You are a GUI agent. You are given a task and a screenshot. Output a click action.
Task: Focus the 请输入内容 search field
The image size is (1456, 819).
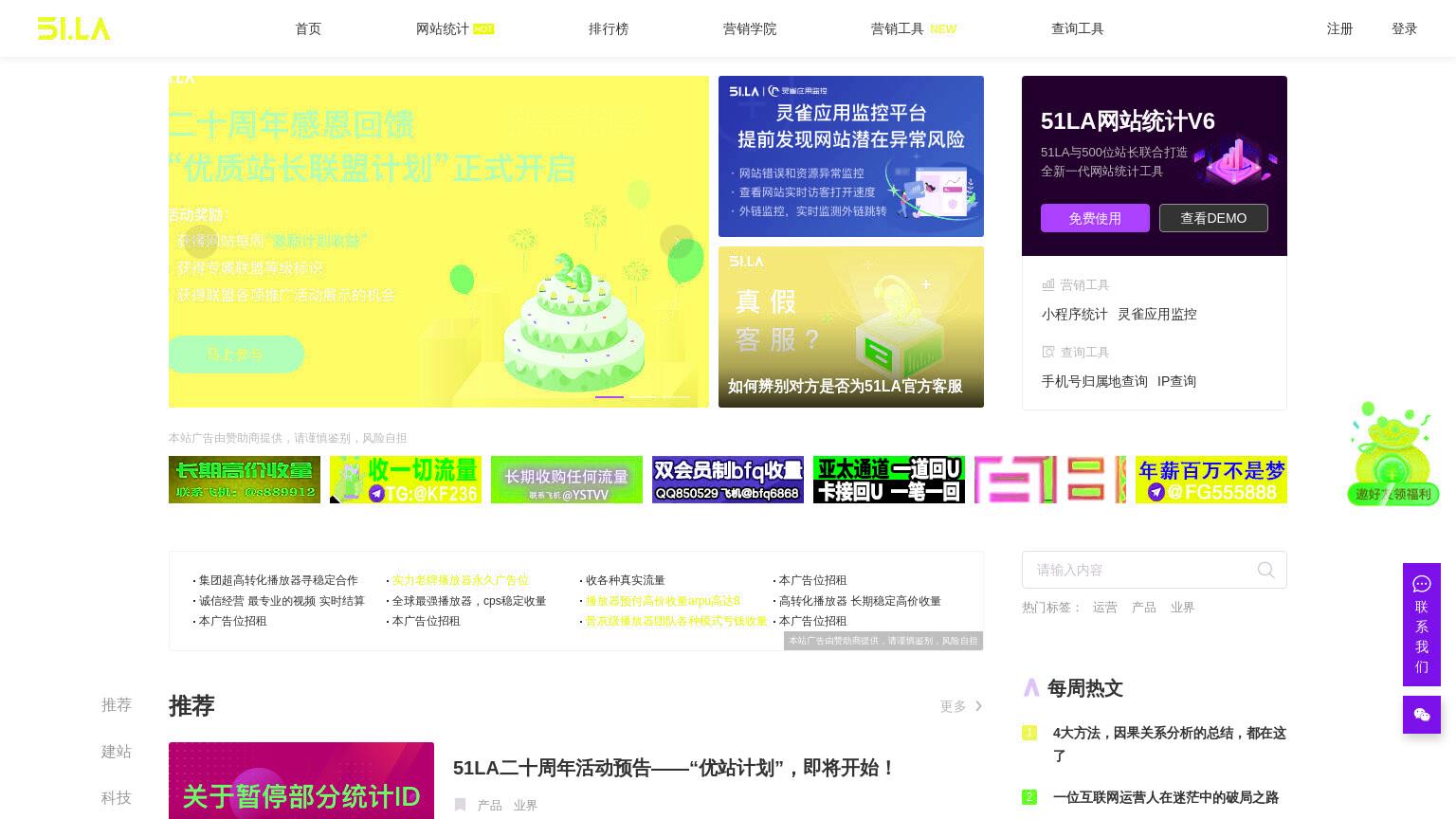click(1155, 570)
